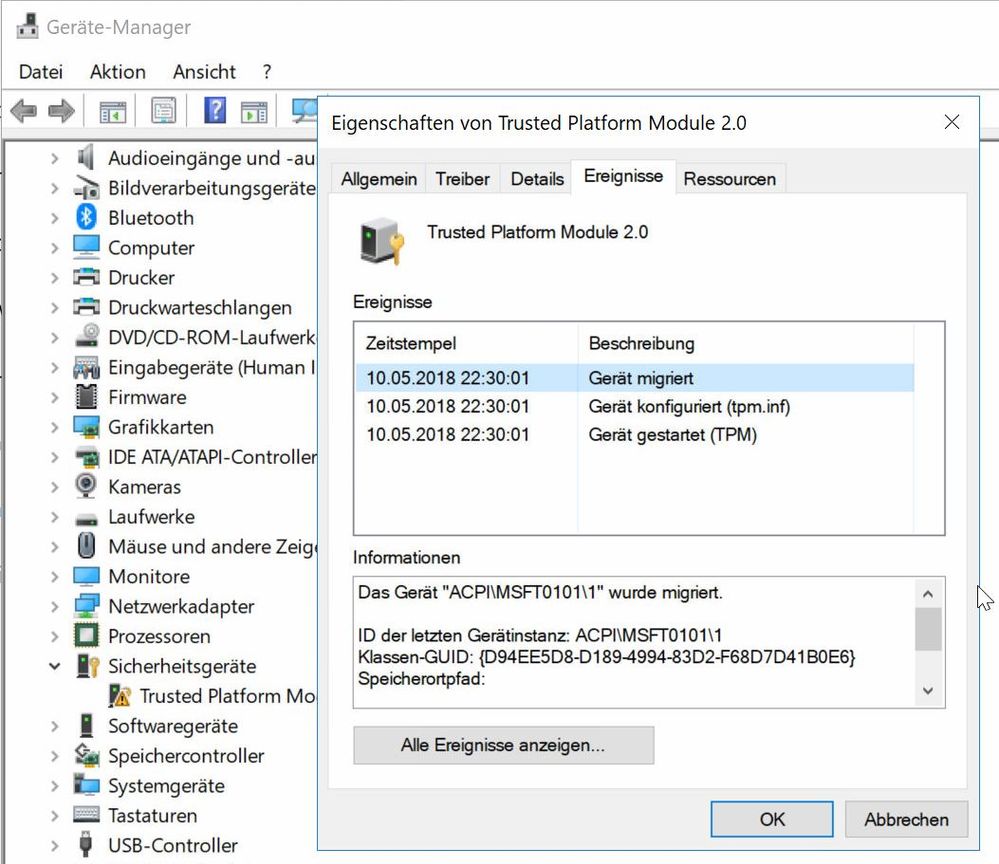Image resolution: width=999 pixels, height=864 pixels.
Task: Click the back arrow toolbar icon
Action: tap(24, 110)
